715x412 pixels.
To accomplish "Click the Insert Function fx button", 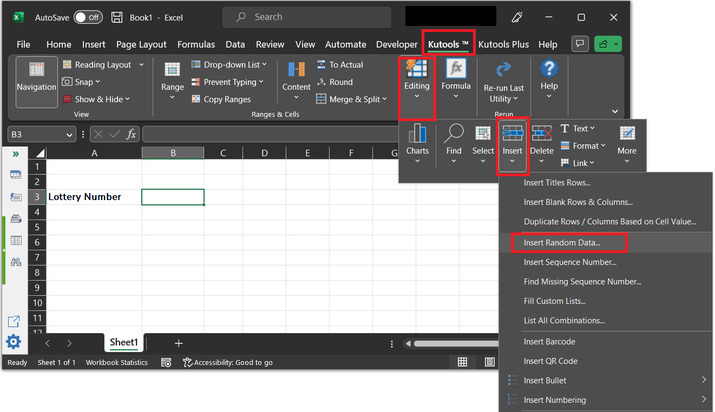I will [131, 134].
